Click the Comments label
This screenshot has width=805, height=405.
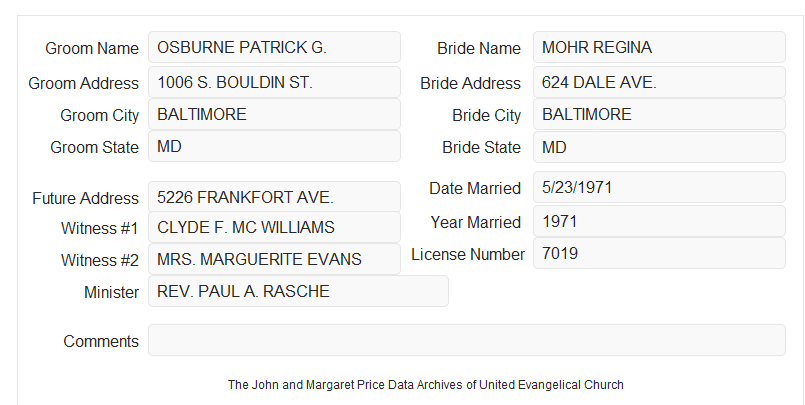101,341
